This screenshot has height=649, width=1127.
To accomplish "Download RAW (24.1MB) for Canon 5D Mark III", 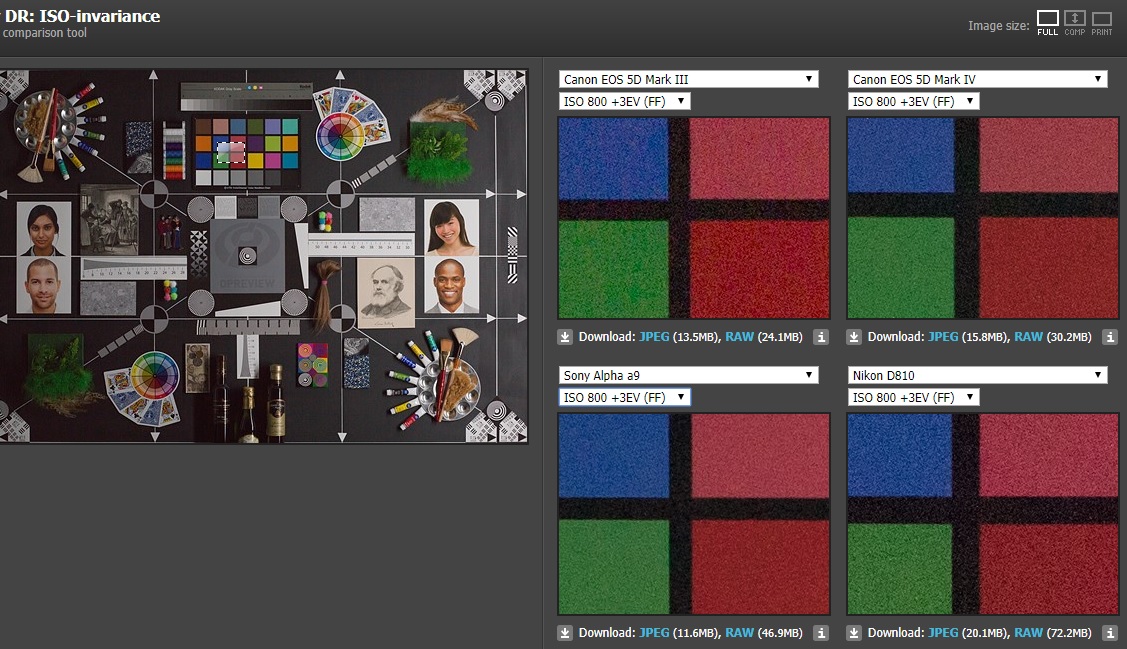I will (x=740, y=337).
